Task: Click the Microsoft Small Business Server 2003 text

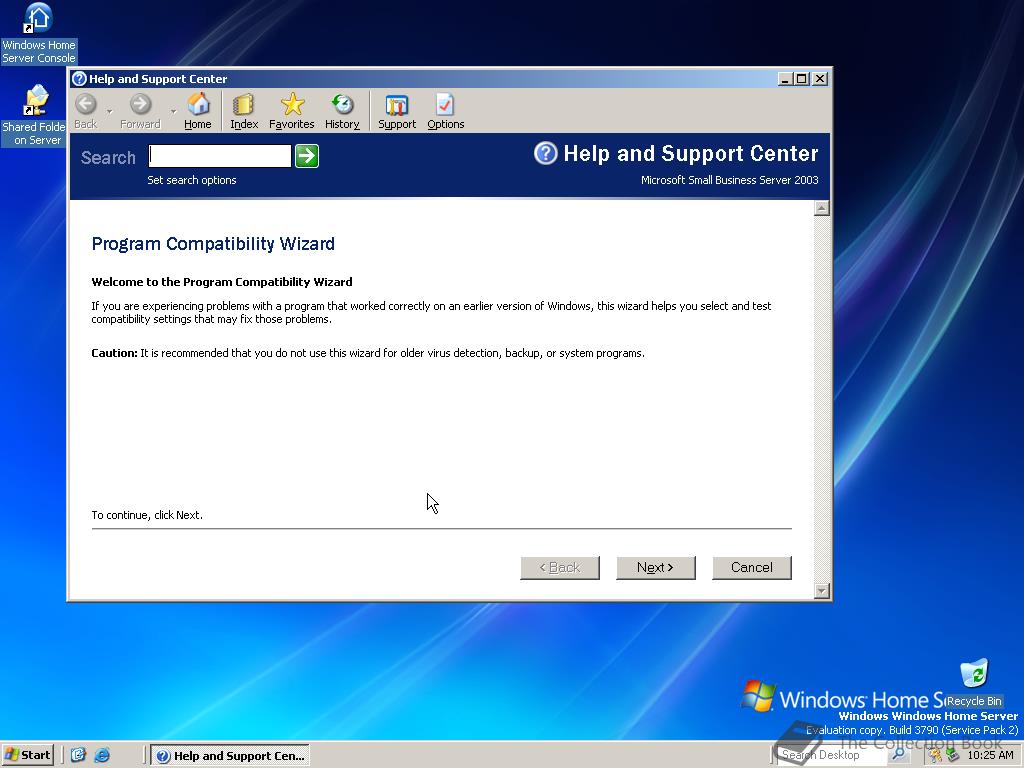Action: [729, 180]
